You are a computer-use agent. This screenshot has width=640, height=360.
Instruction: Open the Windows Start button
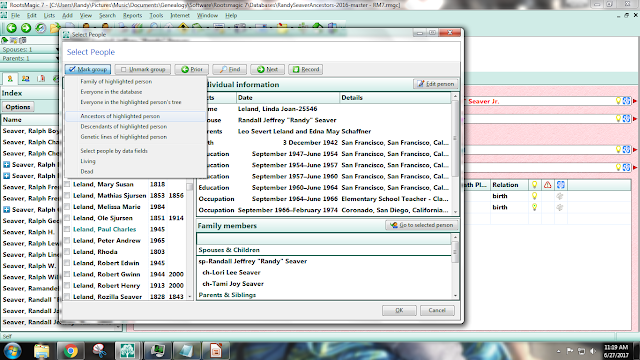click(x=12, y=351)
